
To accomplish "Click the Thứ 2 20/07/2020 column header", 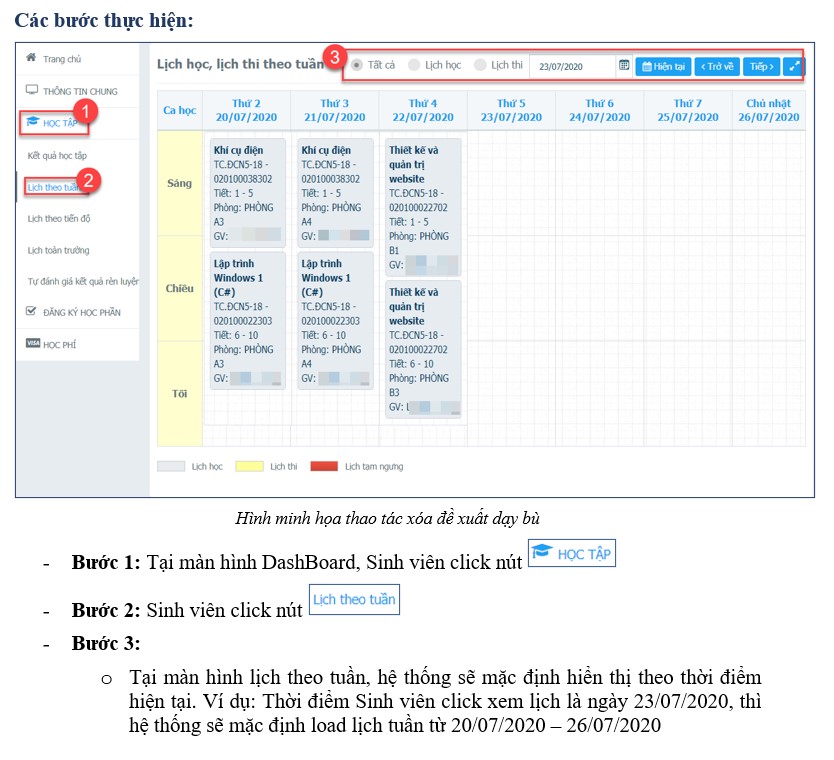I will (x=247, y=110).
